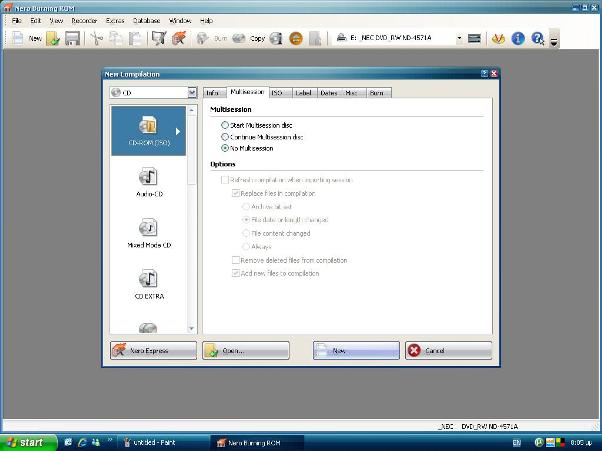This screenshot has height=451, width=602.
Task: Click the toolbar overflow options arrow
Action: coord(554,40)
